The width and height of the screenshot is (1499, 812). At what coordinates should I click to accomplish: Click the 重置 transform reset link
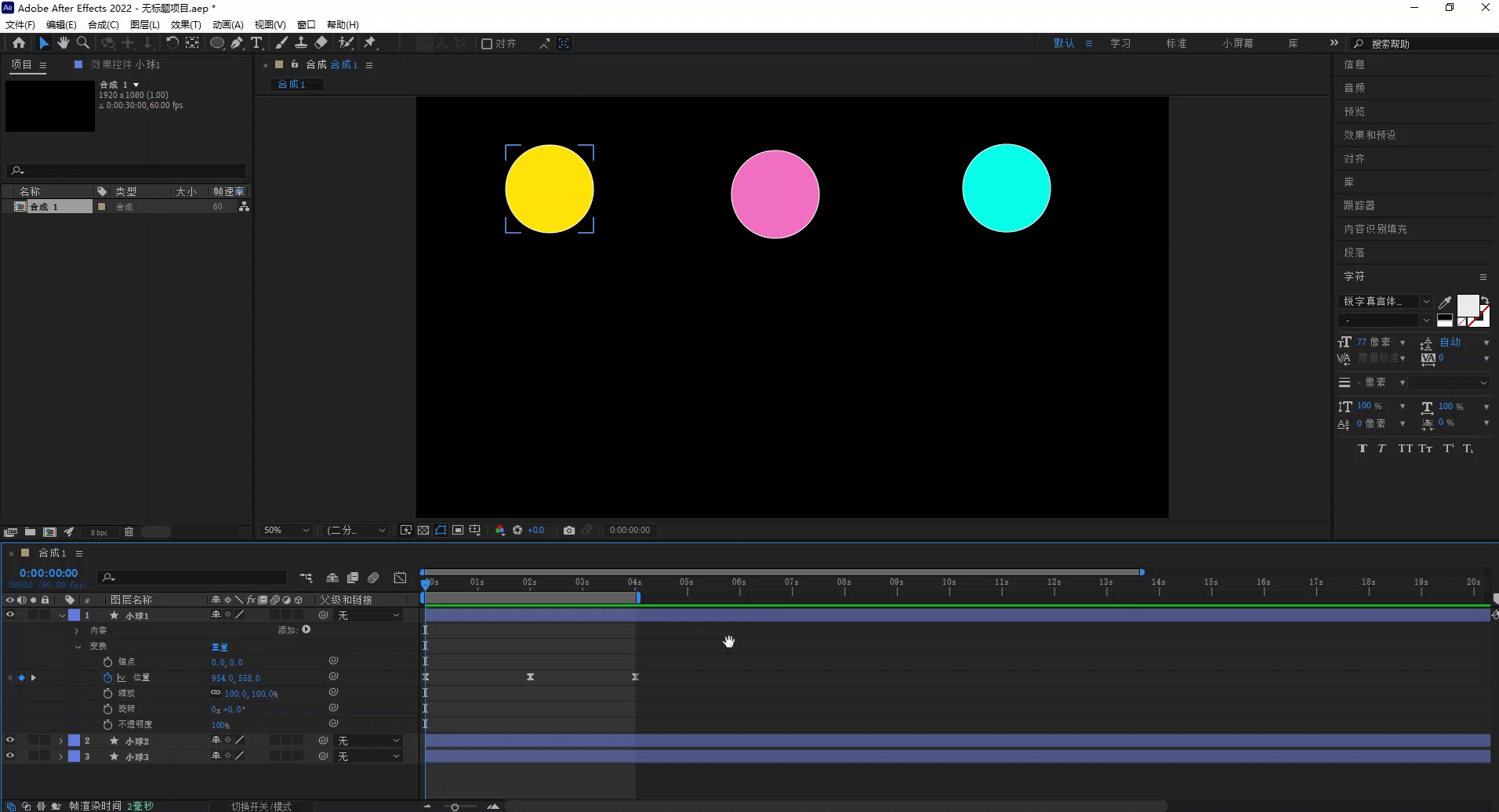tap(220, 647)
